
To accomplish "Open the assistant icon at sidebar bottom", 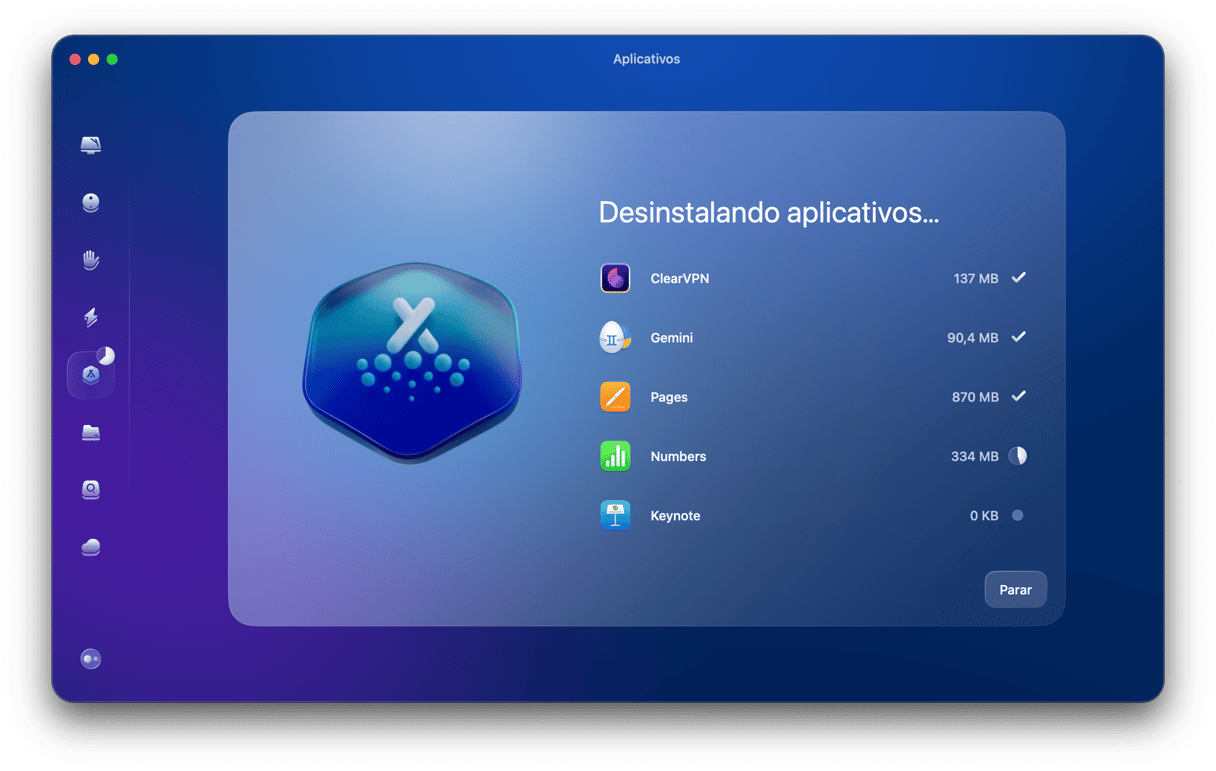I will [x=91, y=659].
